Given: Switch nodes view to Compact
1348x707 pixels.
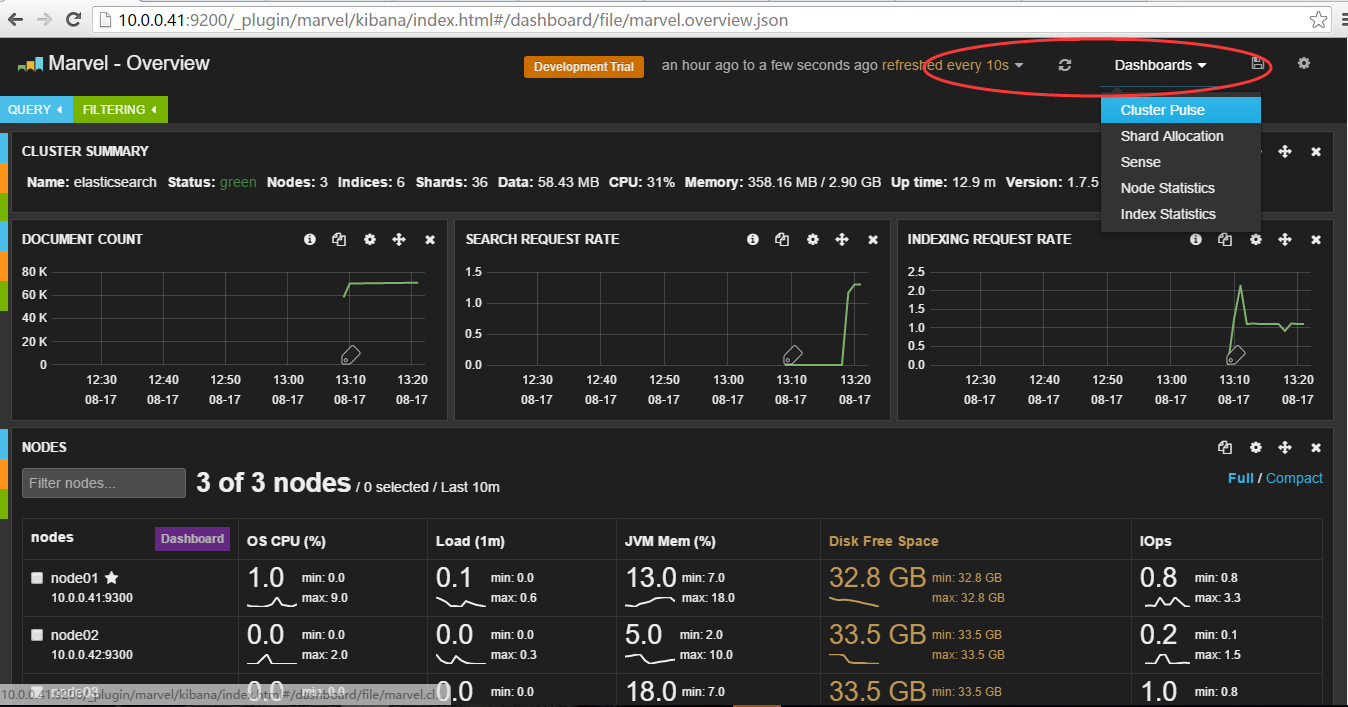Looking at the screenshot, I should pyautogui.click(x=1294, y=478).
